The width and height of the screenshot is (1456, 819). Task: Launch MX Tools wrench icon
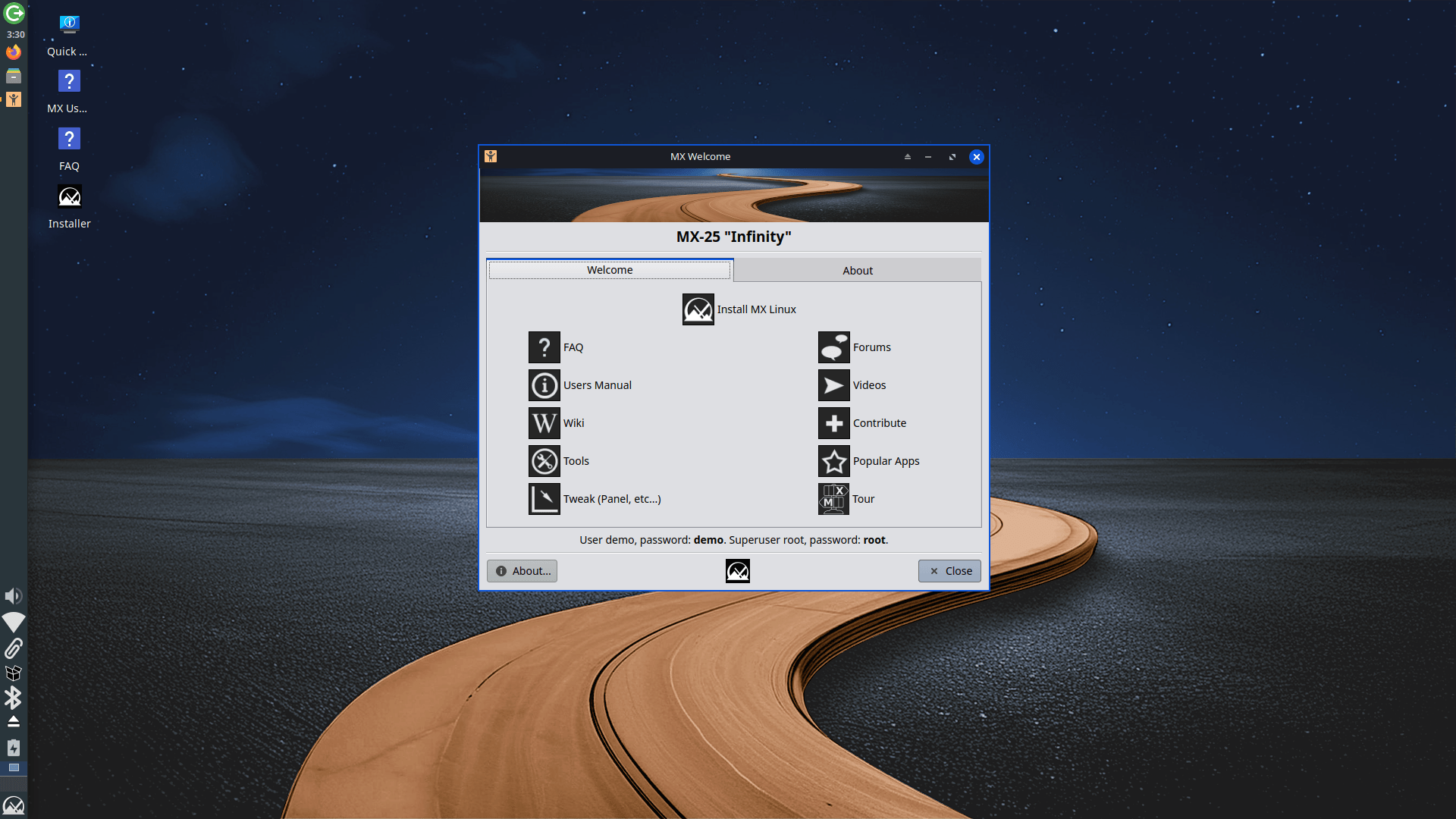(x=544, y=461)
